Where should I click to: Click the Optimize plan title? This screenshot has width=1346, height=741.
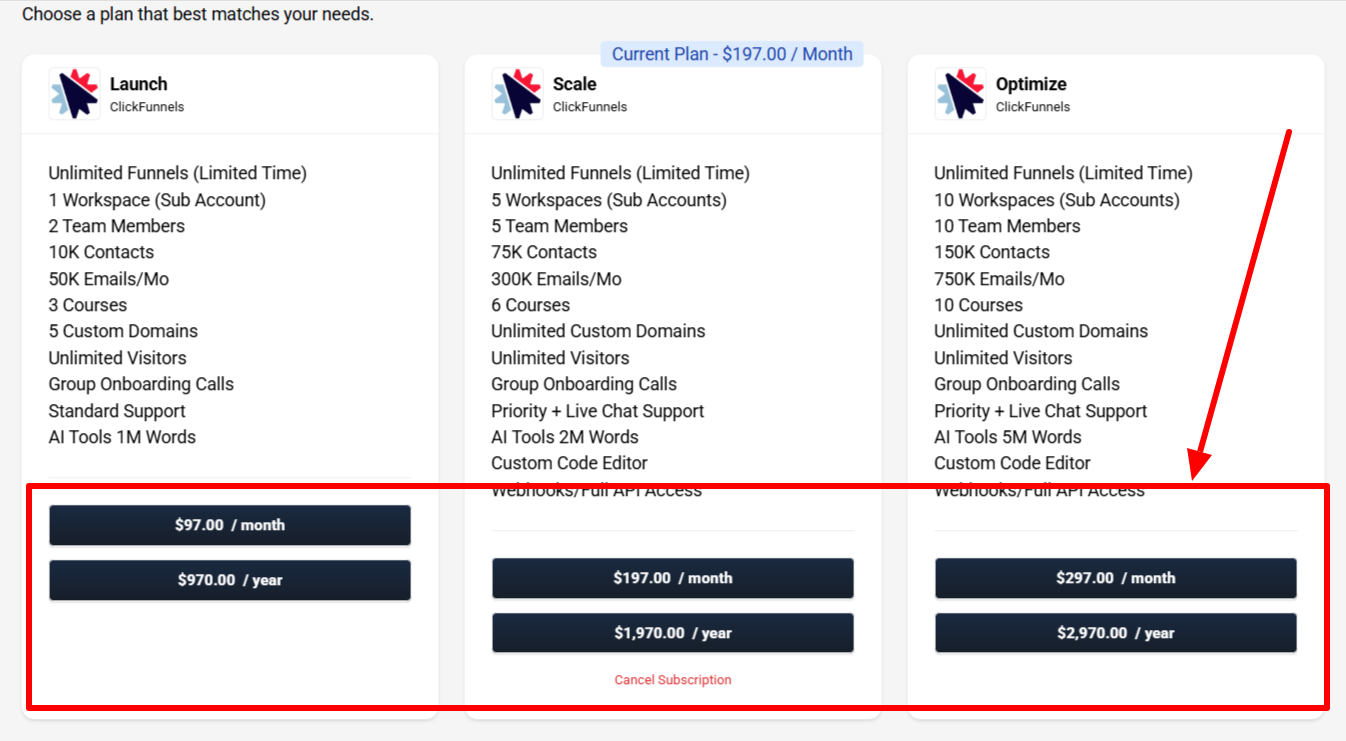1031,84
